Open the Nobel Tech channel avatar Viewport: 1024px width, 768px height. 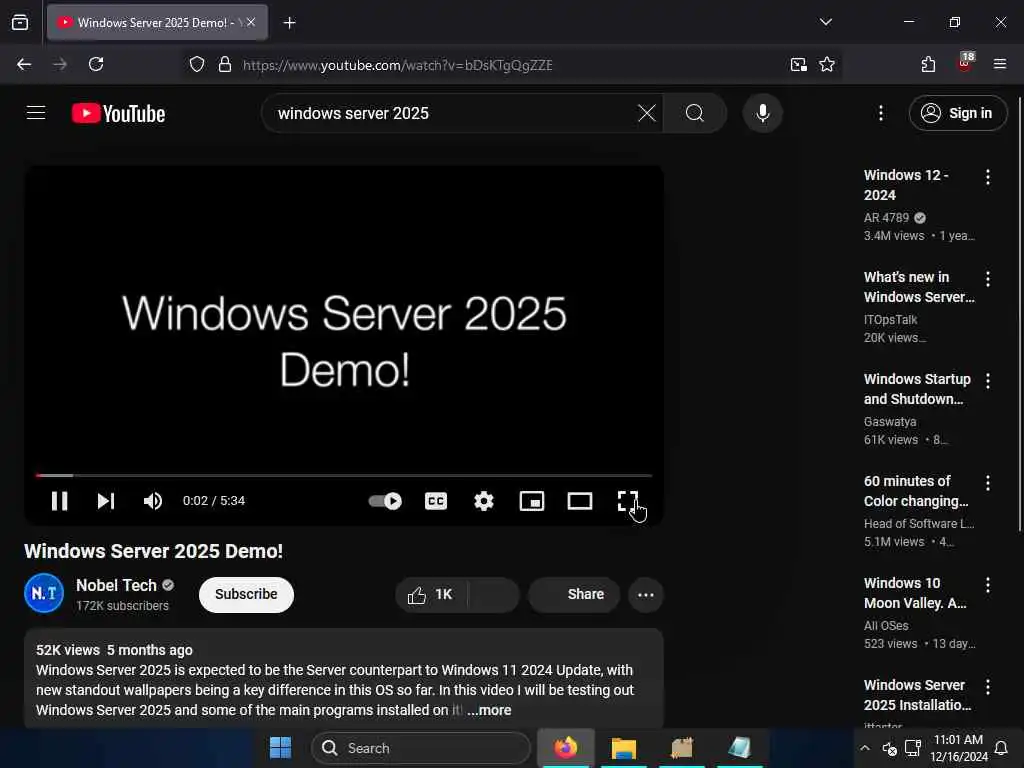point(44,593)
